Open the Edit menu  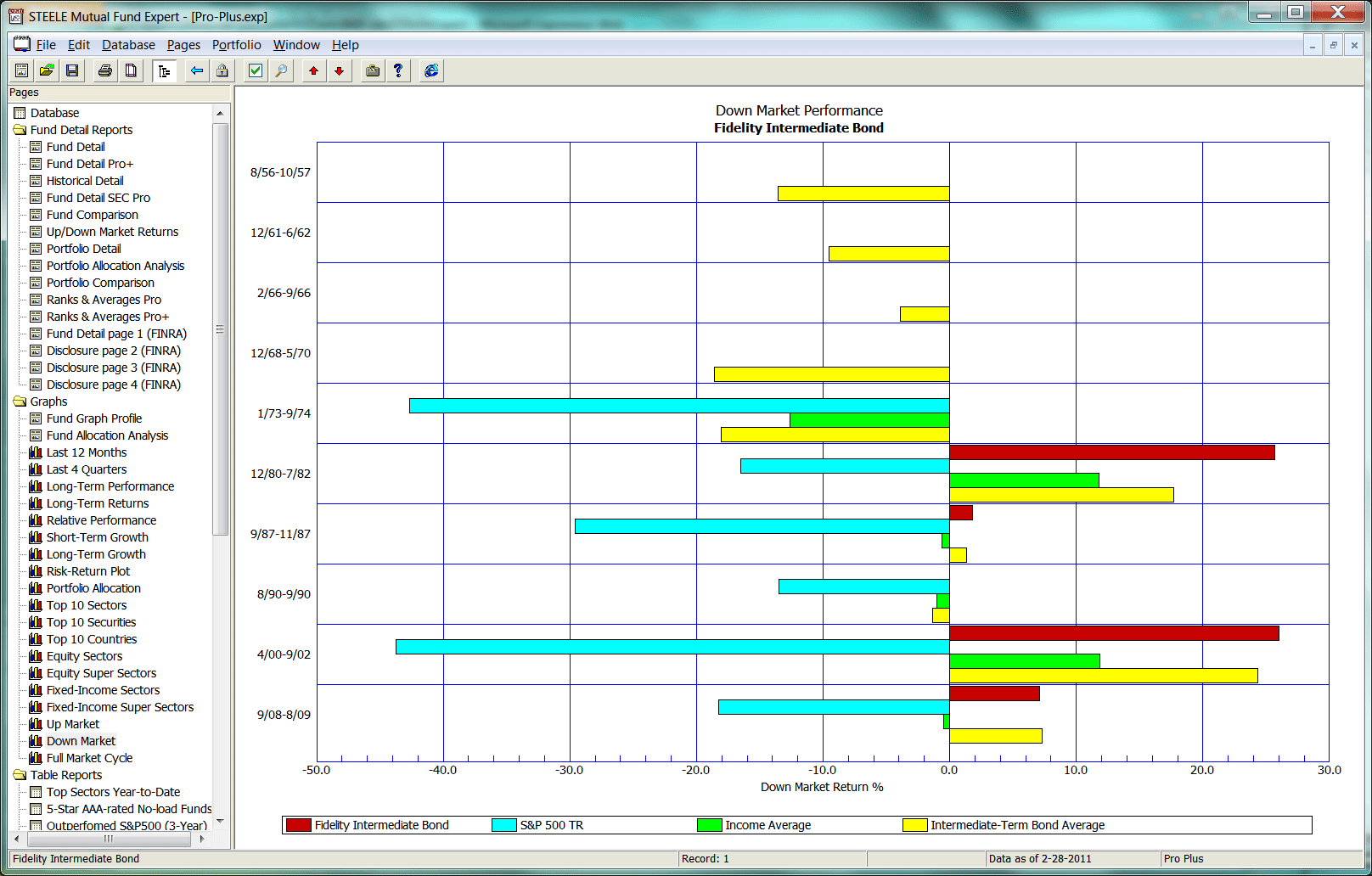point(79,45)
